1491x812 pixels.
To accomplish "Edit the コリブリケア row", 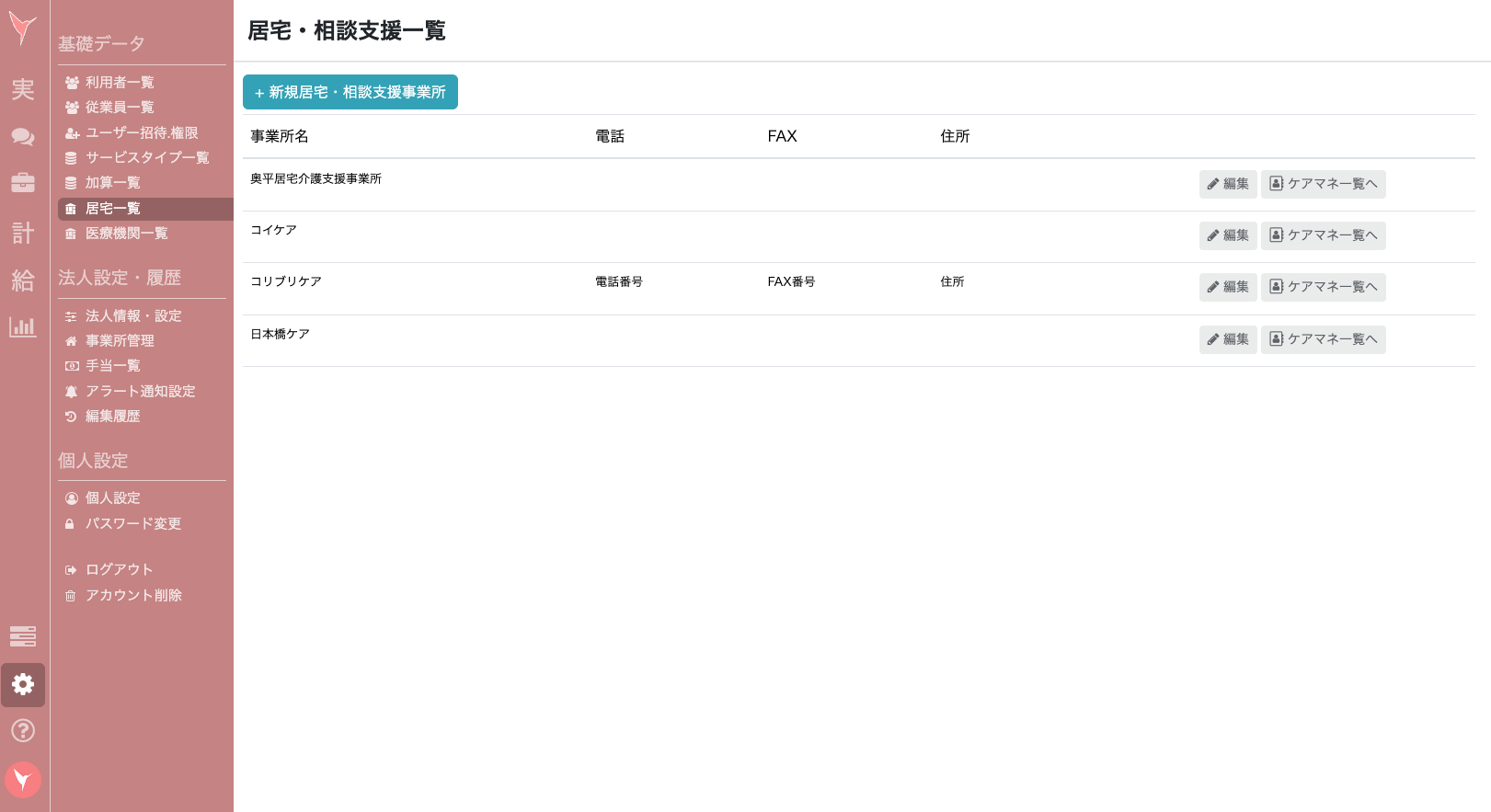I will pyautogui.click(x=1228, y=287).
